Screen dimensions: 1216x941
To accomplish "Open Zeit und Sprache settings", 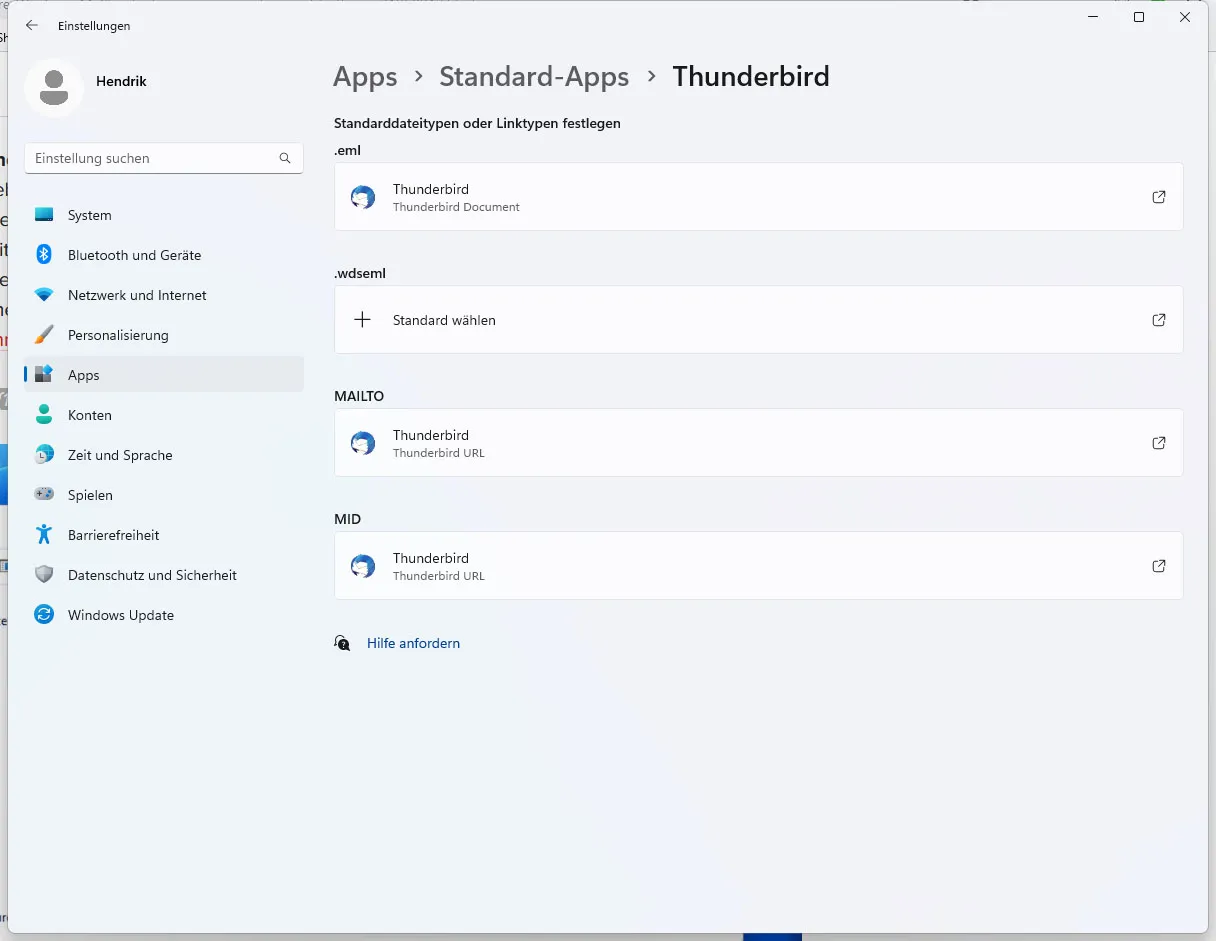I will pyautogui.click(x=164, y=455).
